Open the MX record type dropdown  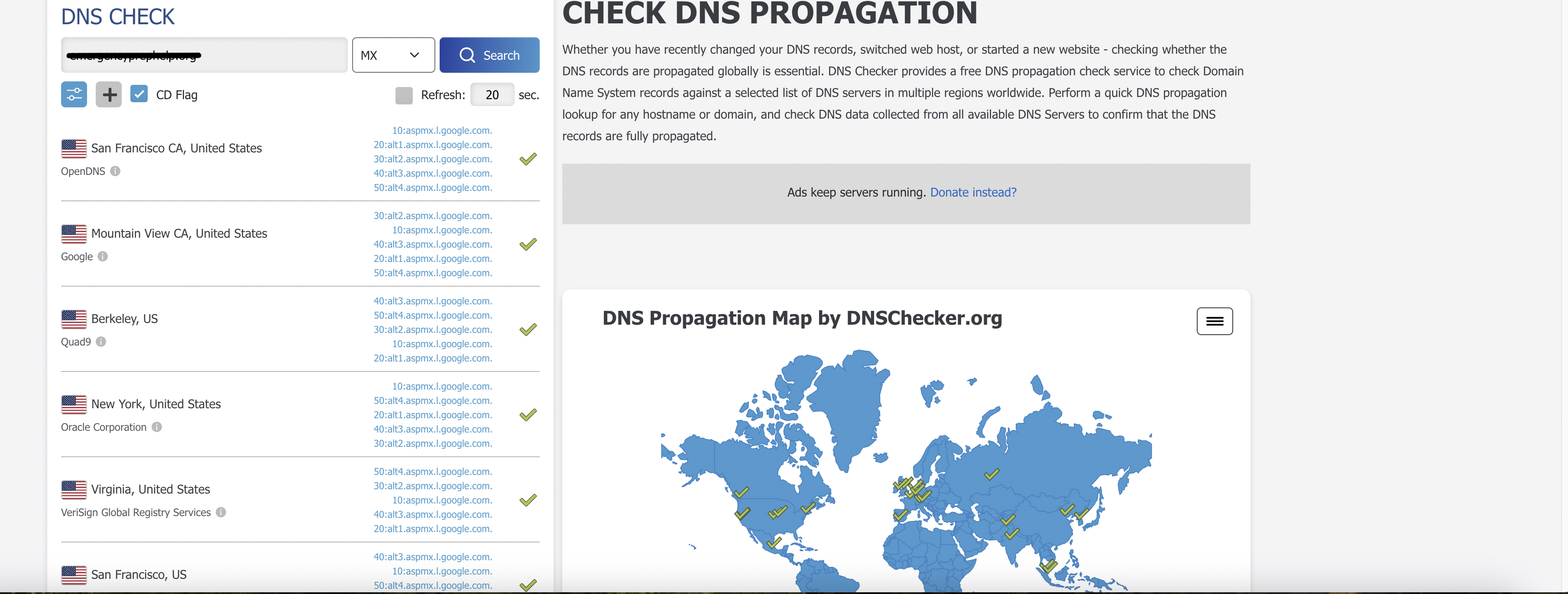pos(393,55)
